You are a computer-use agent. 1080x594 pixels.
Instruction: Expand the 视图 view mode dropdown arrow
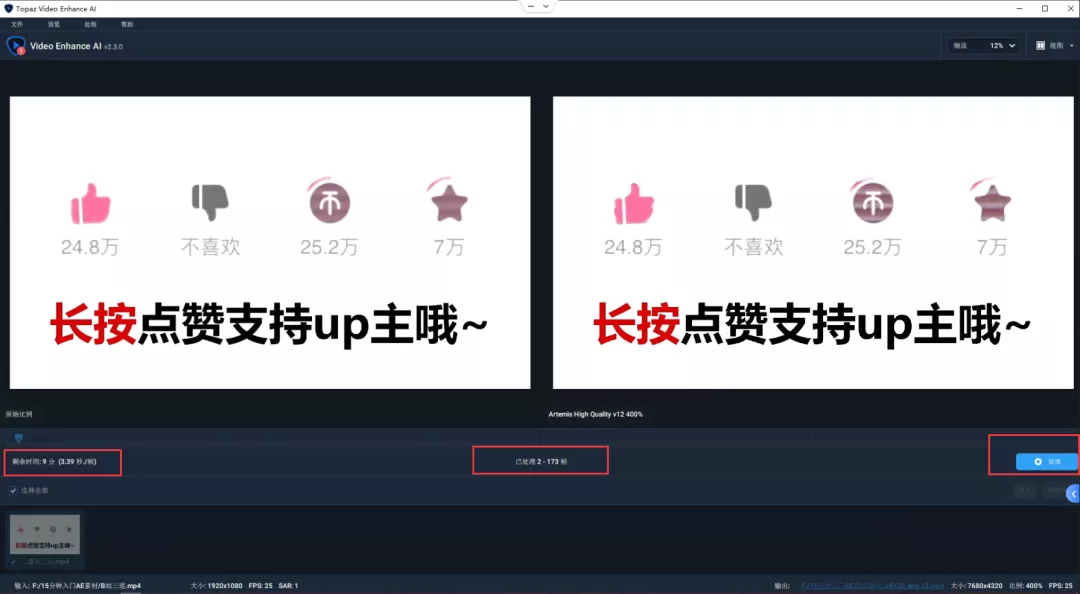[1069, 46]
